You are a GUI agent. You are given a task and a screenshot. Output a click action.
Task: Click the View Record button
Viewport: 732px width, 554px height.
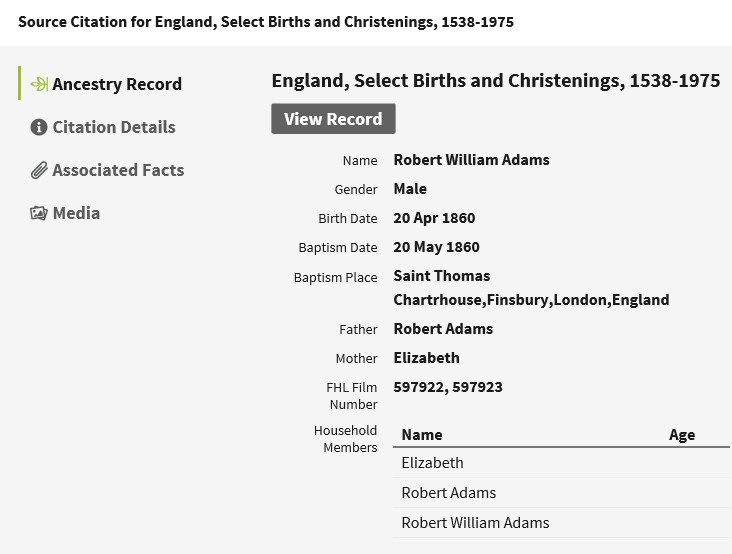333,119
